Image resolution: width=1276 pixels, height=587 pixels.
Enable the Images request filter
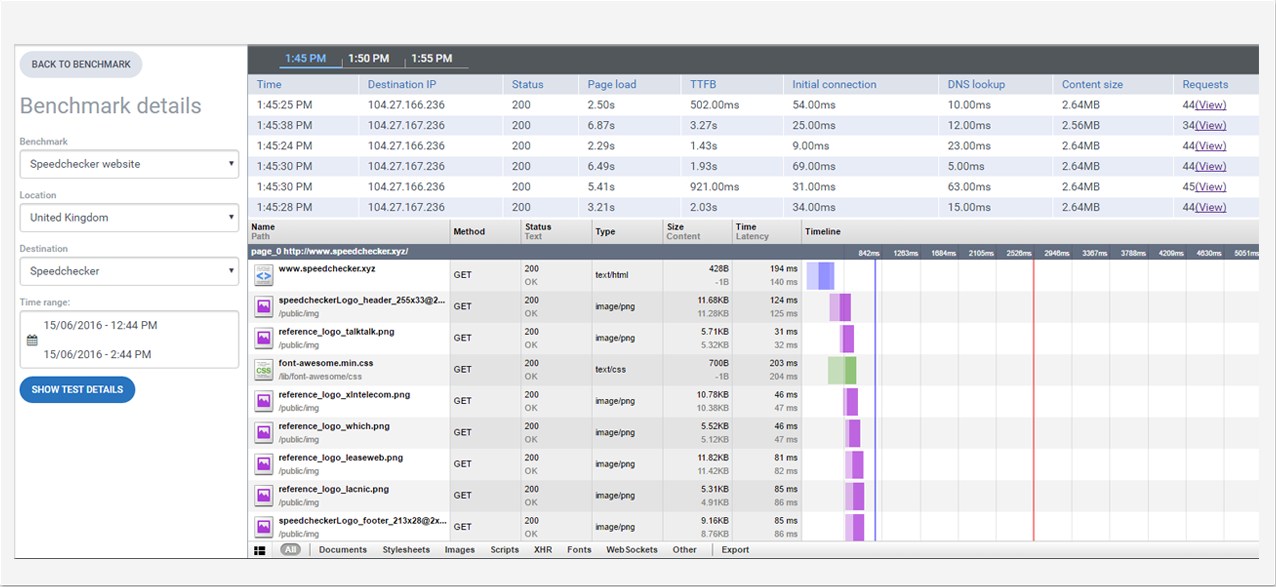(459, 549)
